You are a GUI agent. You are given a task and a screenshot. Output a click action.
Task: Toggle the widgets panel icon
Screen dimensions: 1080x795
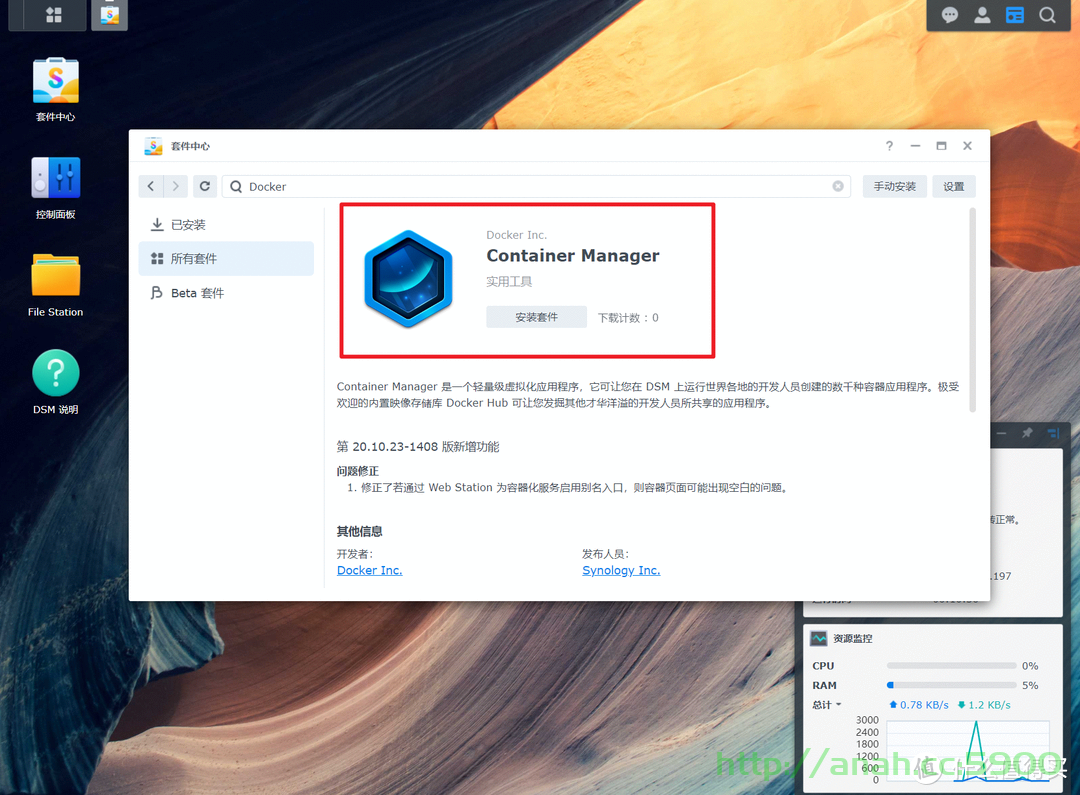[1015, 15]
